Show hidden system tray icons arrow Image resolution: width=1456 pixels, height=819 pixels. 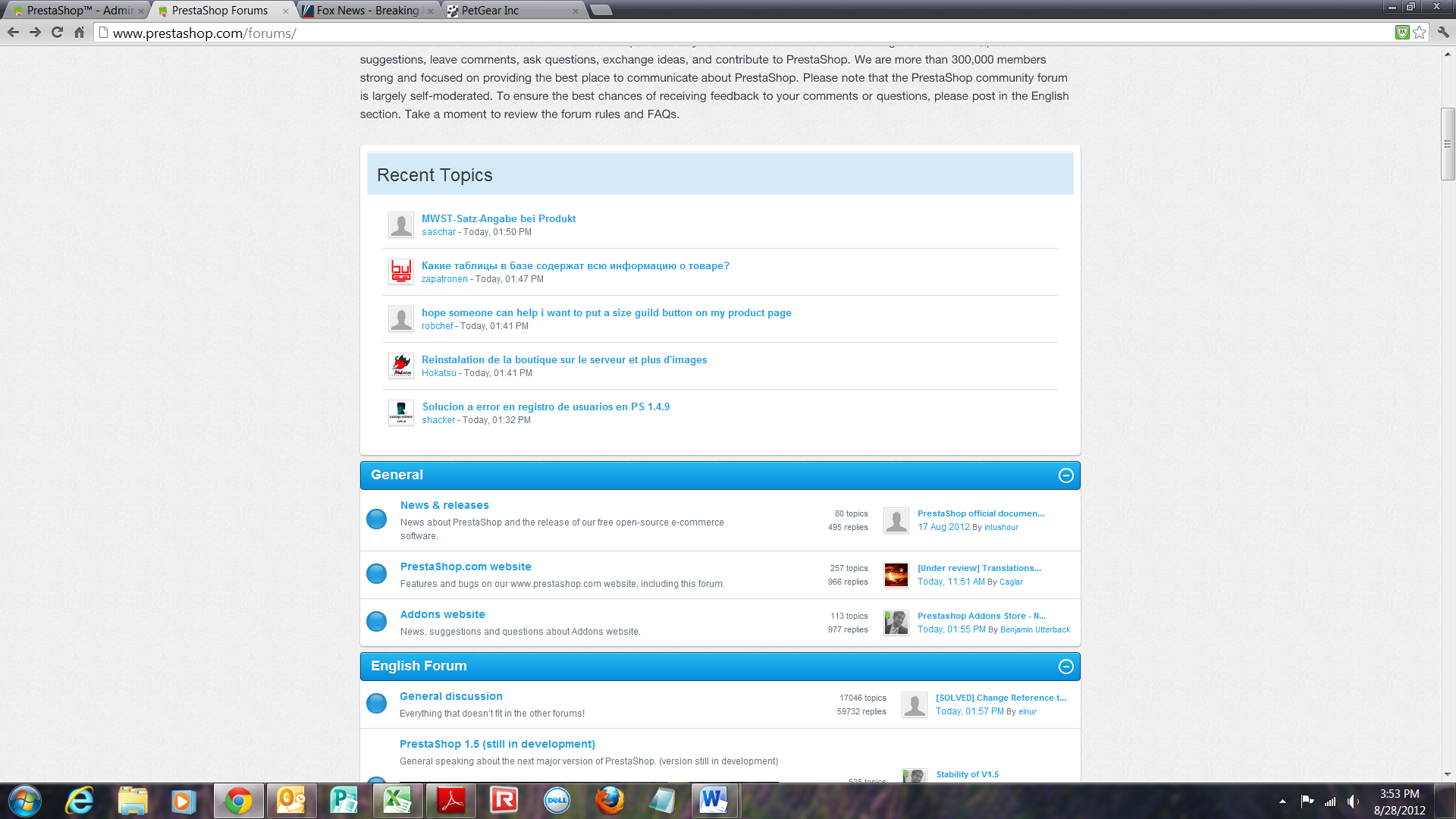[1282, 801]
